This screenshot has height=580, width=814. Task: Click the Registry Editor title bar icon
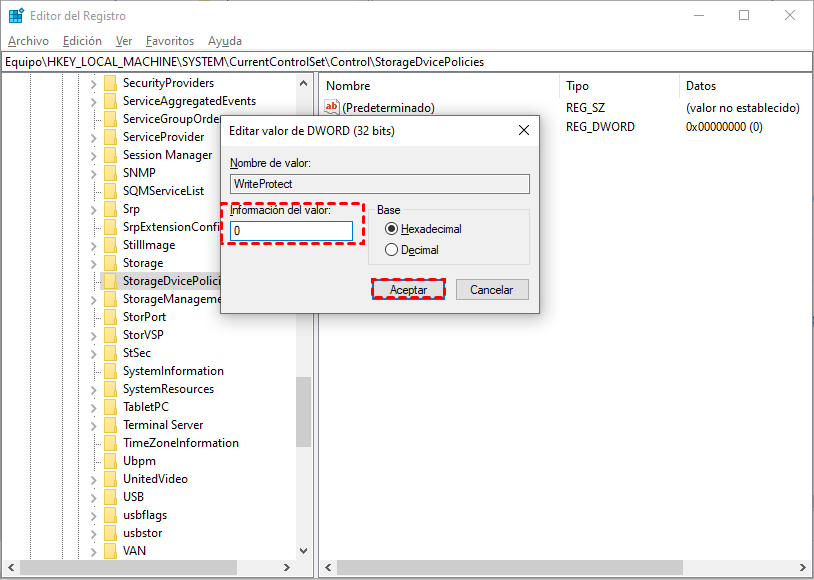16,16
